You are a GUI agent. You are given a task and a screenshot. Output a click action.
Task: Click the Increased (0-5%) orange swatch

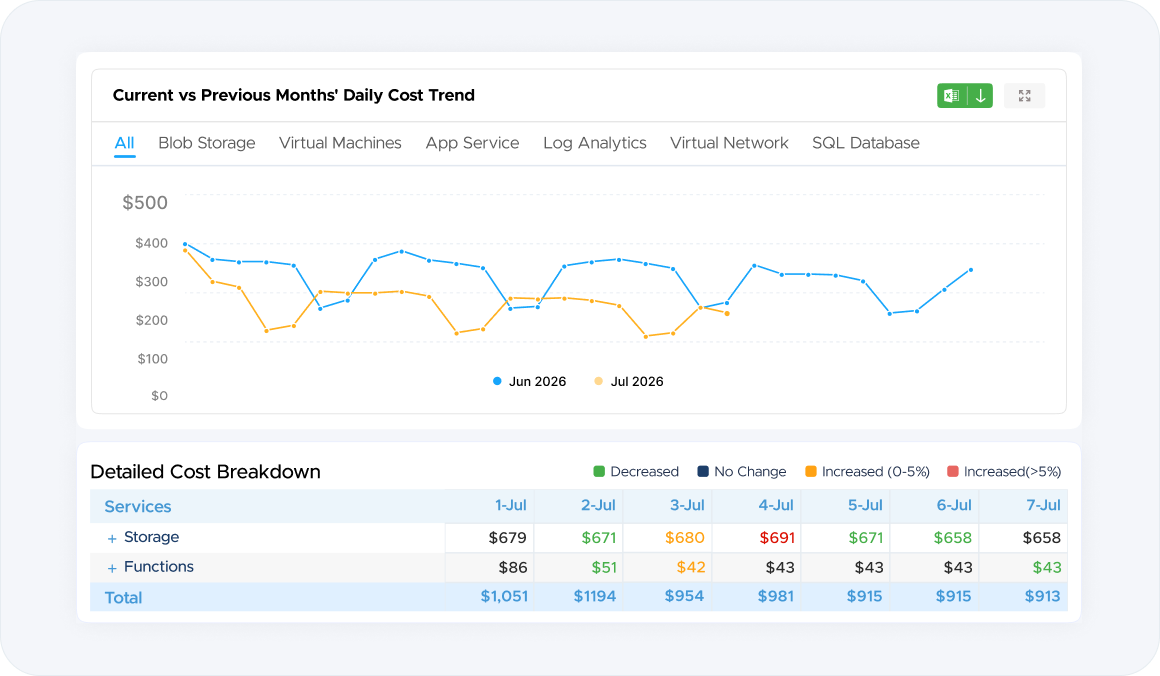[811, 471]
